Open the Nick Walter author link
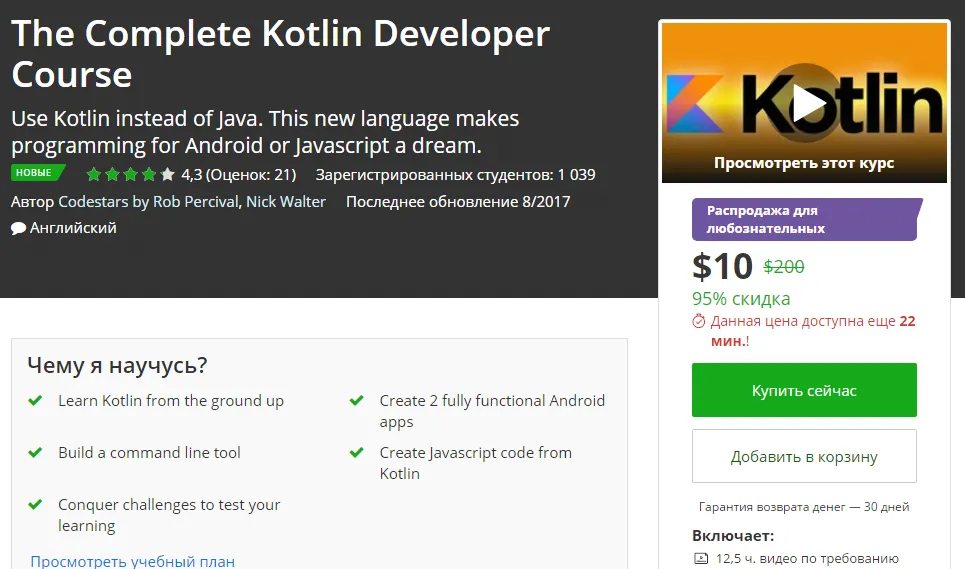Viewport: 965px width, 569px height. pos(286,201)
